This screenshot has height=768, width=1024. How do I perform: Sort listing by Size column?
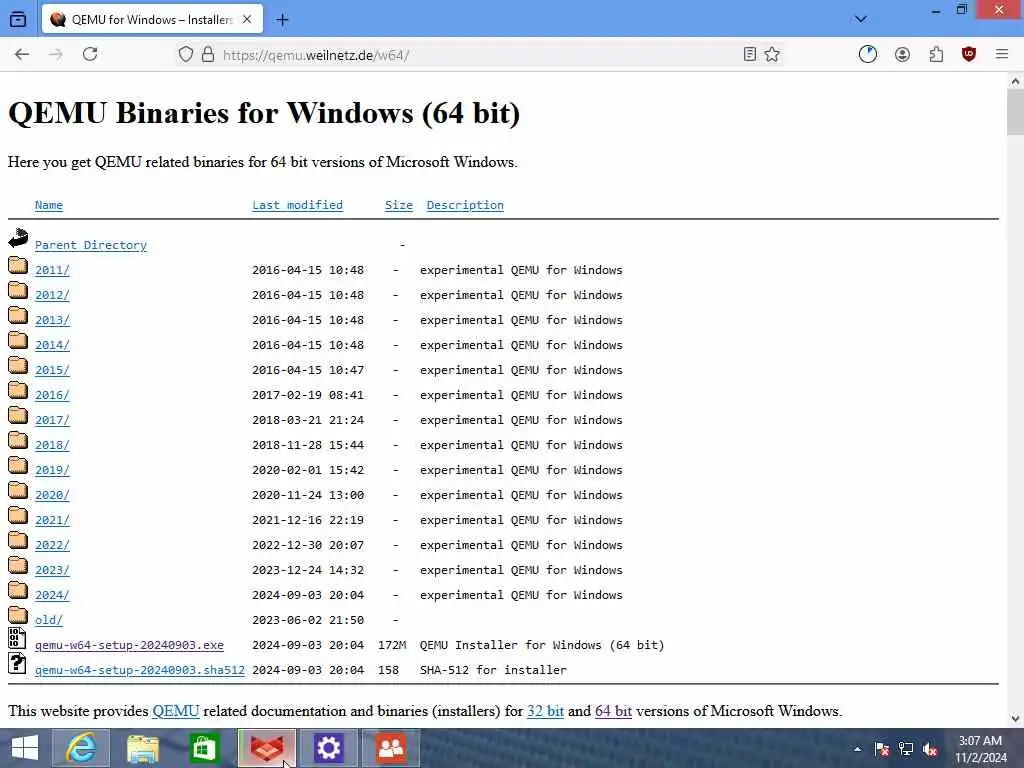pyautogui.click(x=398, y=205)
